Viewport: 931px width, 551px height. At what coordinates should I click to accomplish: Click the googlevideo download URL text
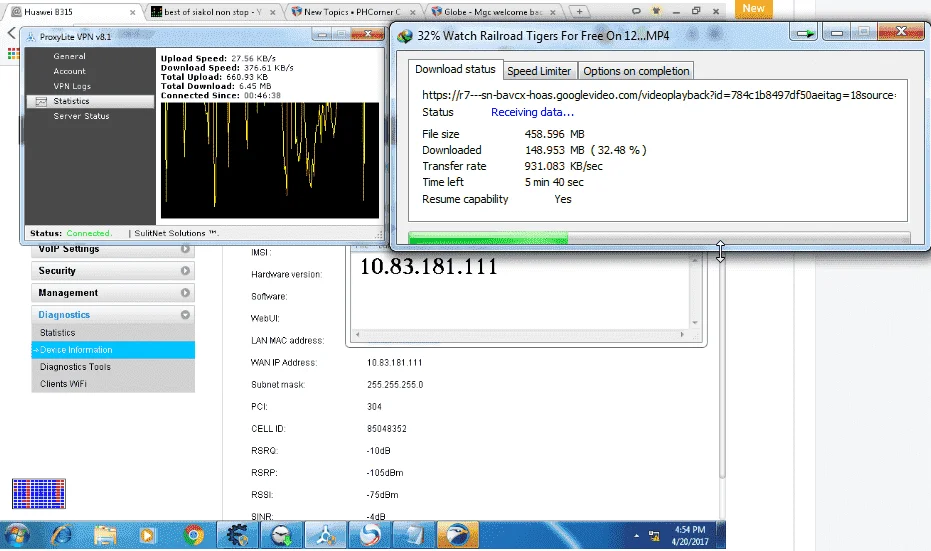[658, 95]
